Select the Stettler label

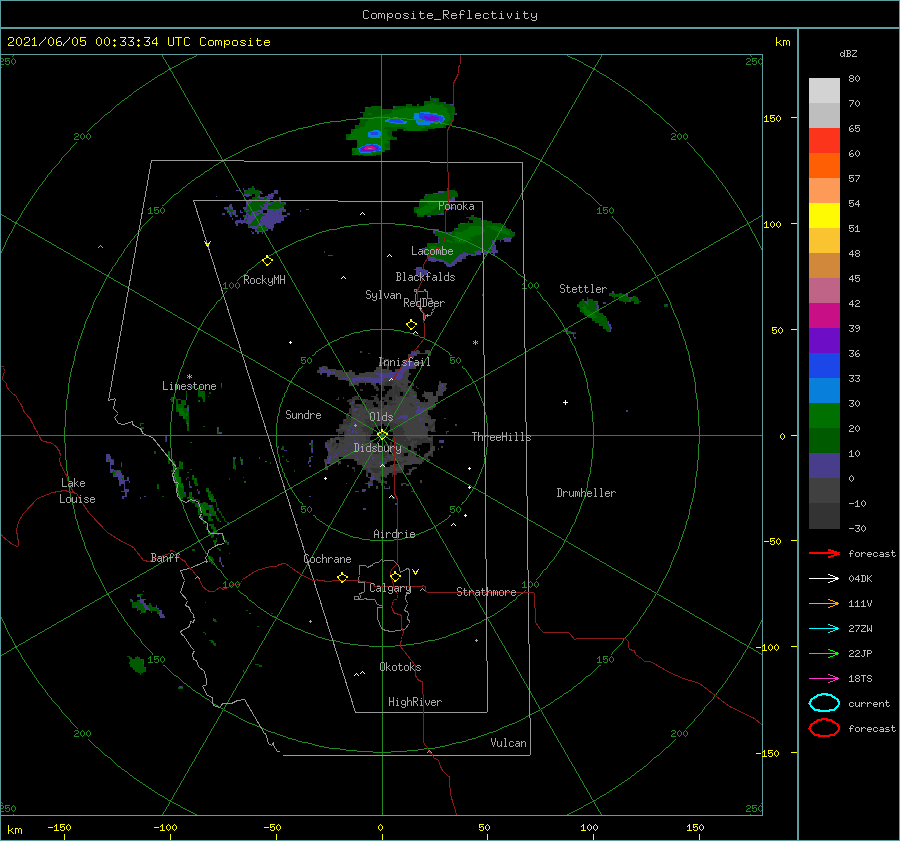point(583,289)
